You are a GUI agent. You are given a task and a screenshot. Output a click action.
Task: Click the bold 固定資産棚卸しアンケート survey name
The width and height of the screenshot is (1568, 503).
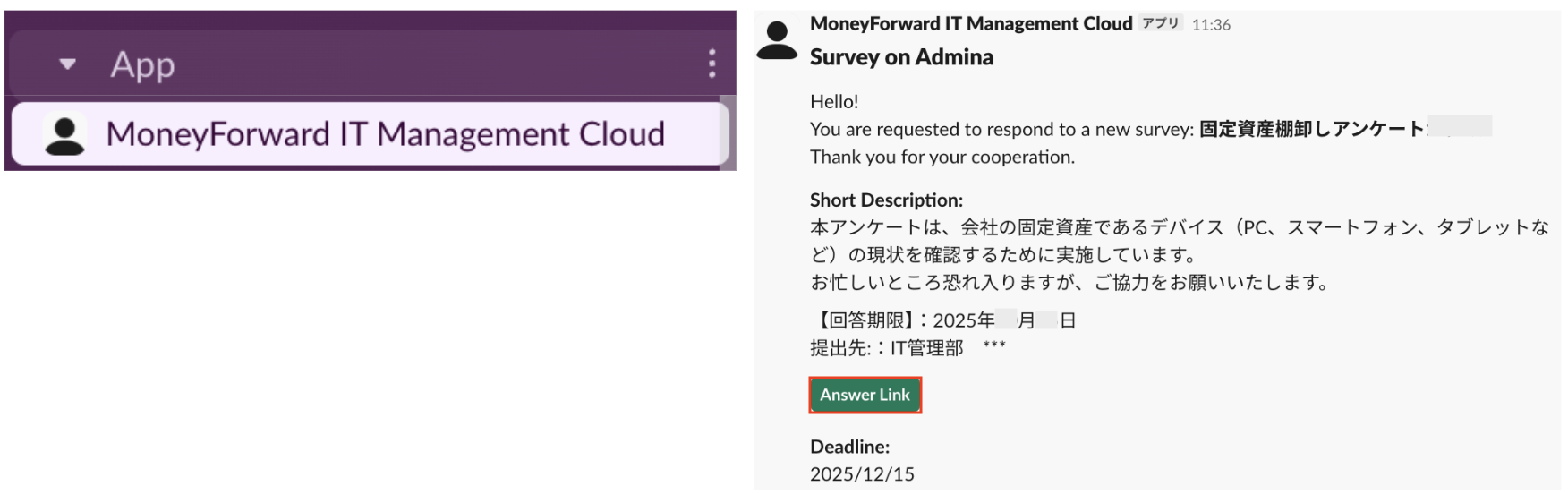[1311, 129]
